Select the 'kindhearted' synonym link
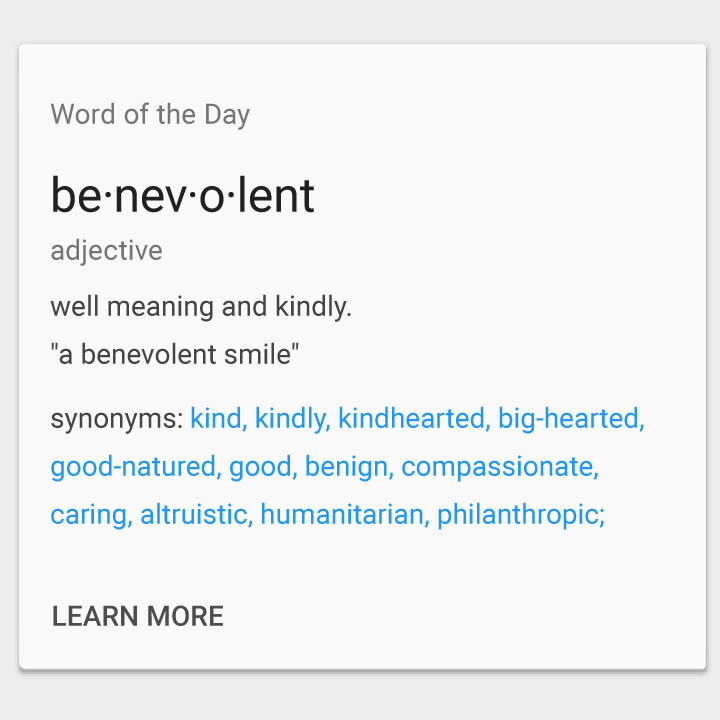 tap(411, 418)
